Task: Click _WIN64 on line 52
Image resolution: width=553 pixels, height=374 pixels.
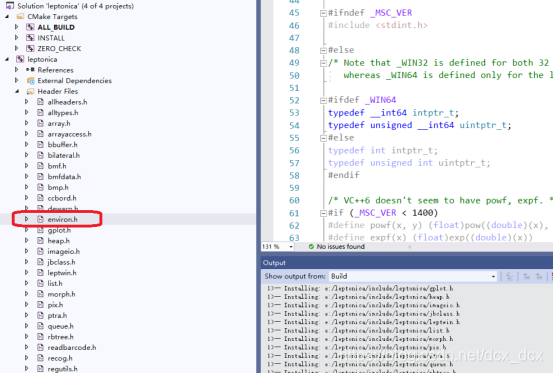Action: (381, 100)
